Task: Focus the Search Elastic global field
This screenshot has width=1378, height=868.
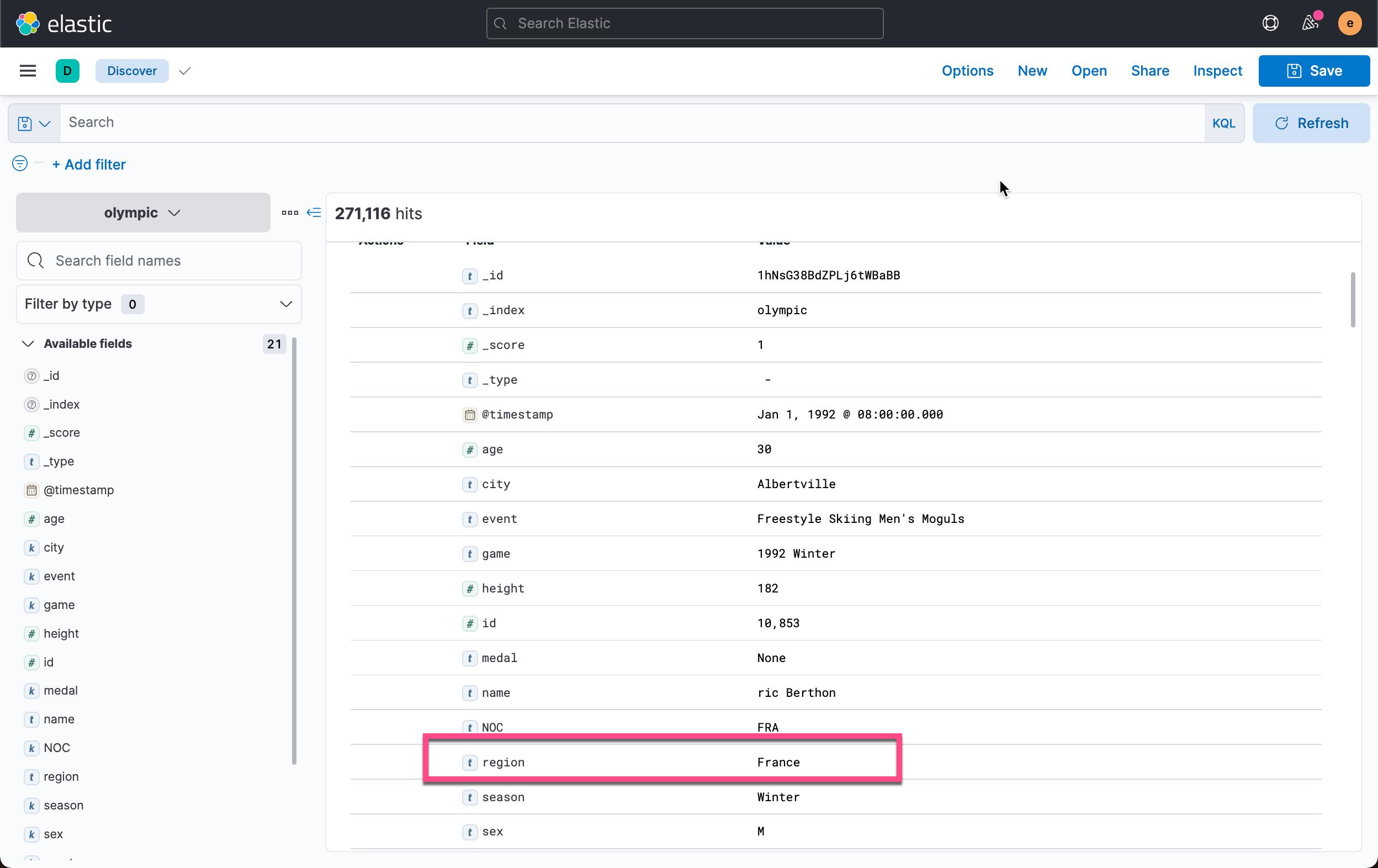Action: pos(685,23)
